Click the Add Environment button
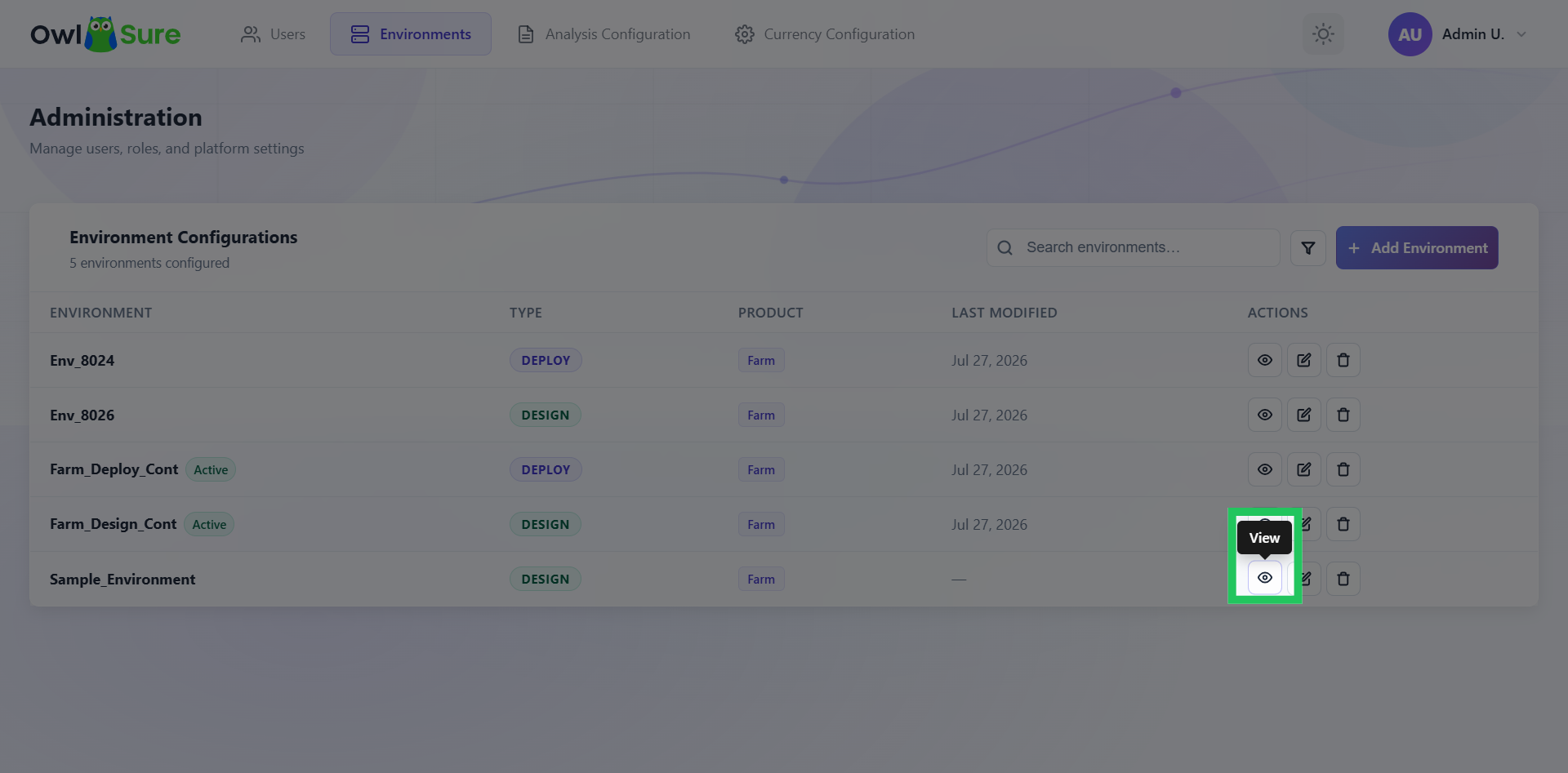 point(1417,247)
